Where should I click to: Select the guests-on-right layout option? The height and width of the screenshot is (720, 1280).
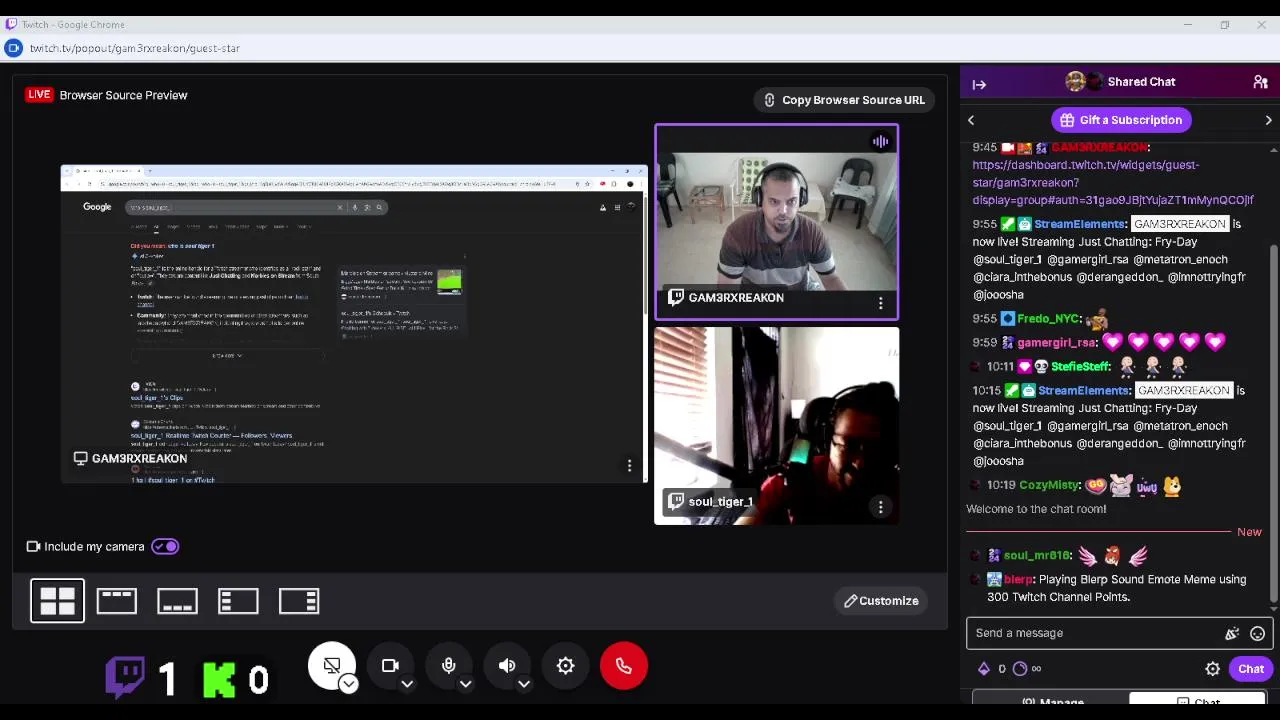point(298,601)
